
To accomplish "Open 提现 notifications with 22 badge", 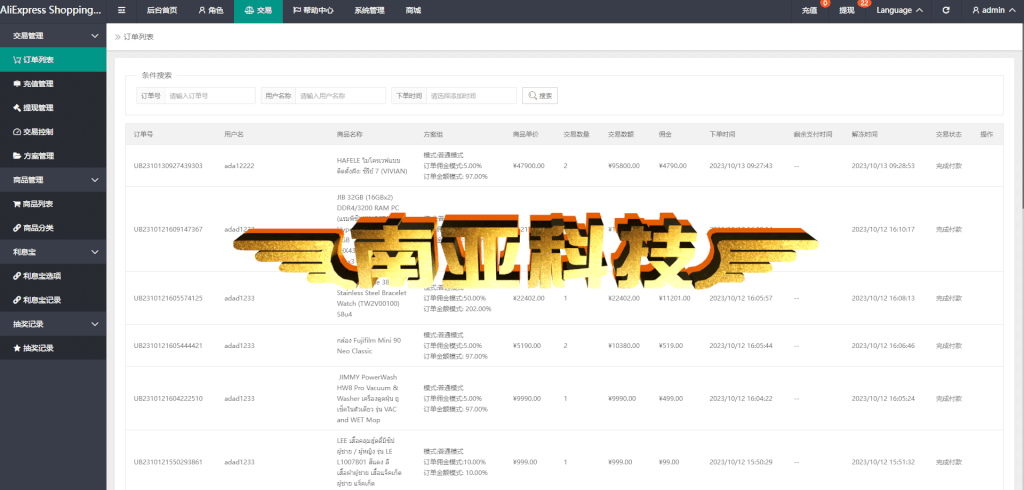I will tap(847, 10).
